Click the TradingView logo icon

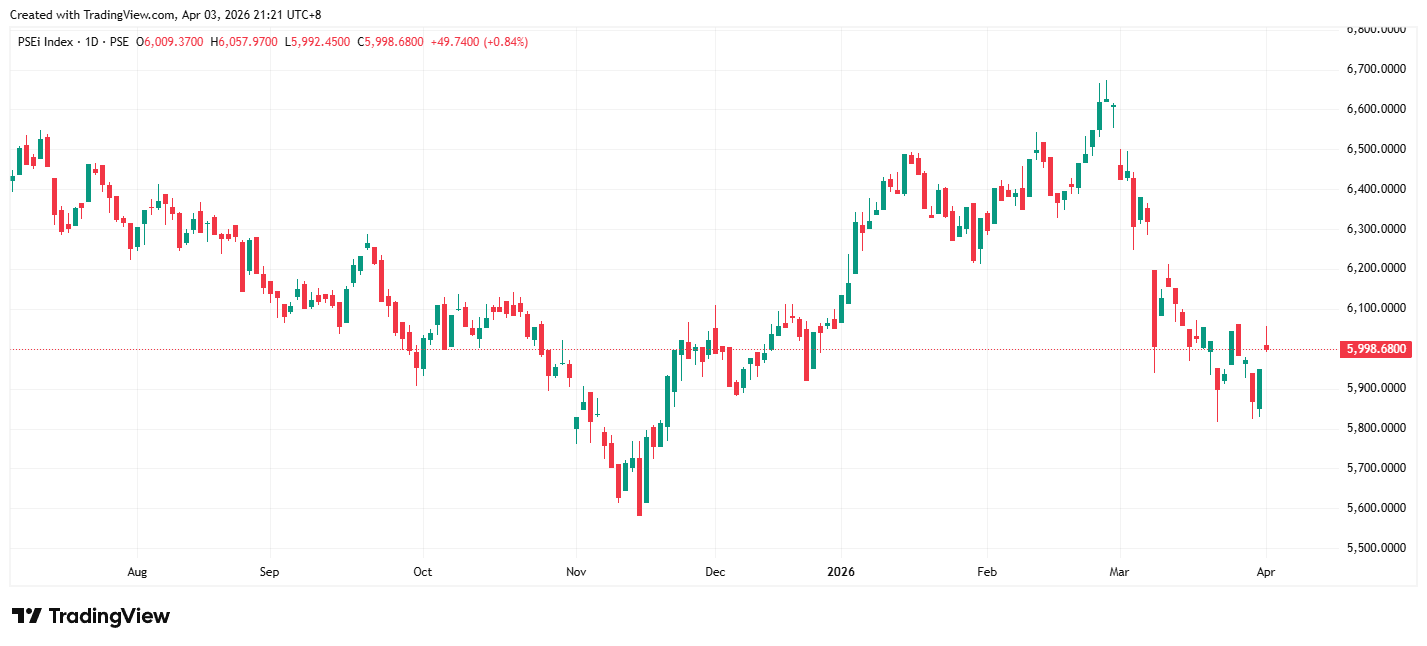[26, 616]
